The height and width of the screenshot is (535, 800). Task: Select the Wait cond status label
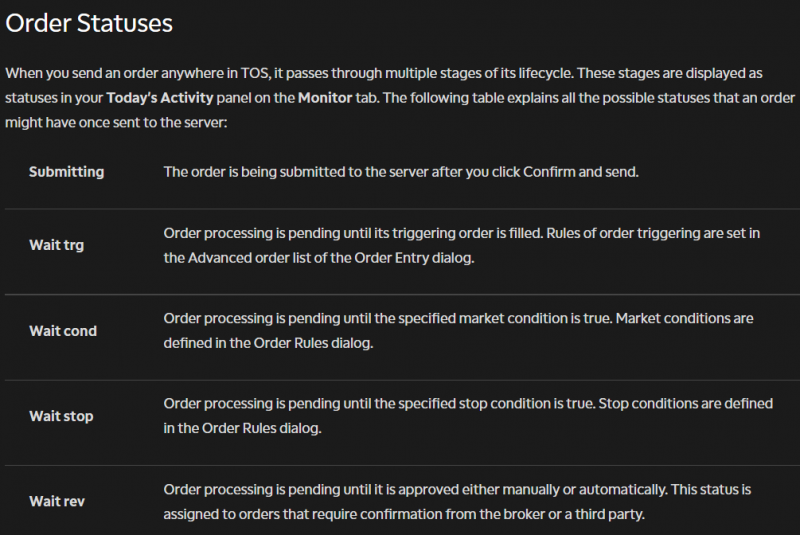(63, 330)
